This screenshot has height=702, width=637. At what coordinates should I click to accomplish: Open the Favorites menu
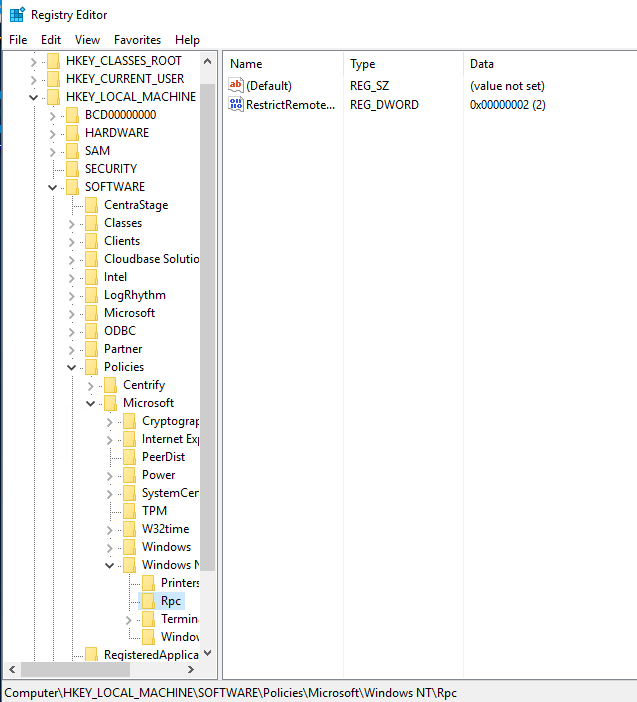tap(137, 40)
